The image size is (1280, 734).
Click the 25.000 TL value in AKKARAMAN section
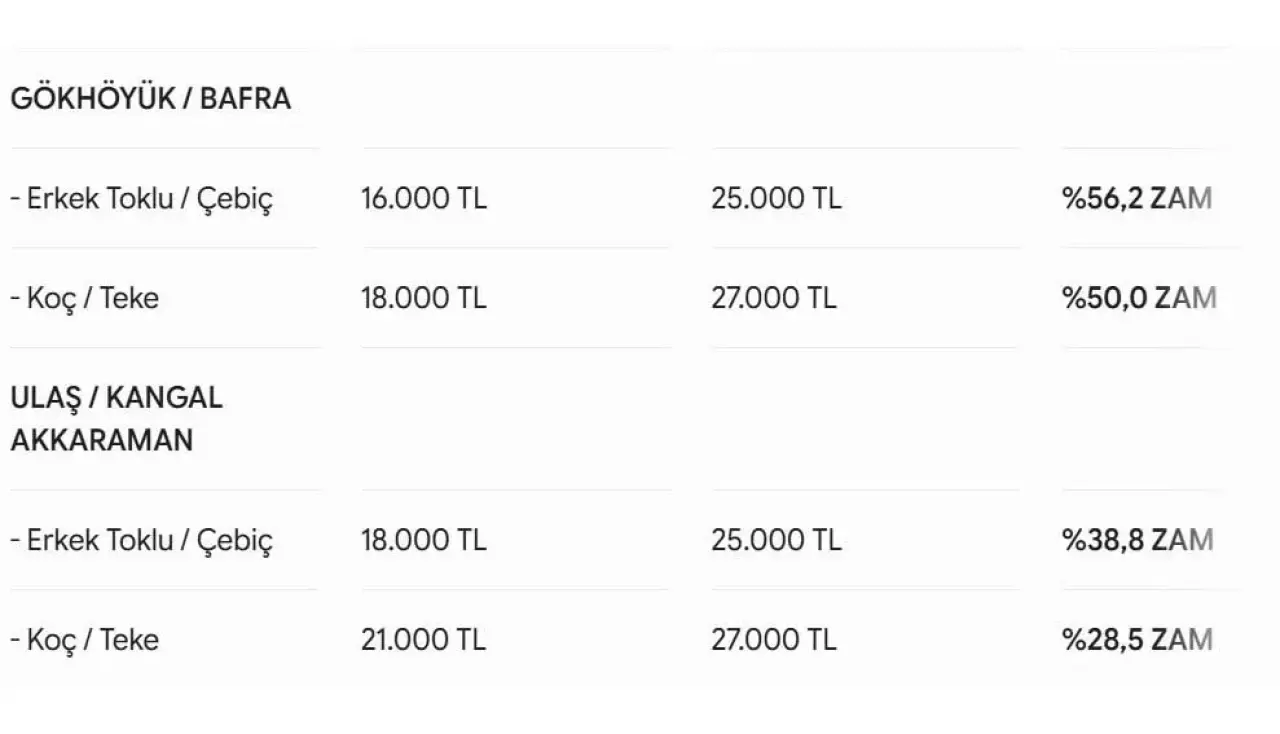pos(777,540)
